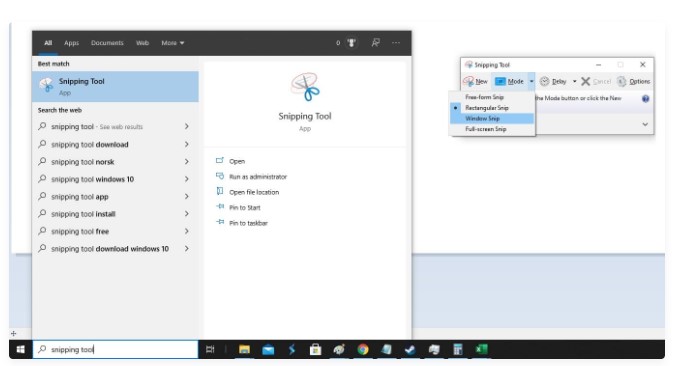Click 'snipping tool - See web results' suggestion

point(115,126)
